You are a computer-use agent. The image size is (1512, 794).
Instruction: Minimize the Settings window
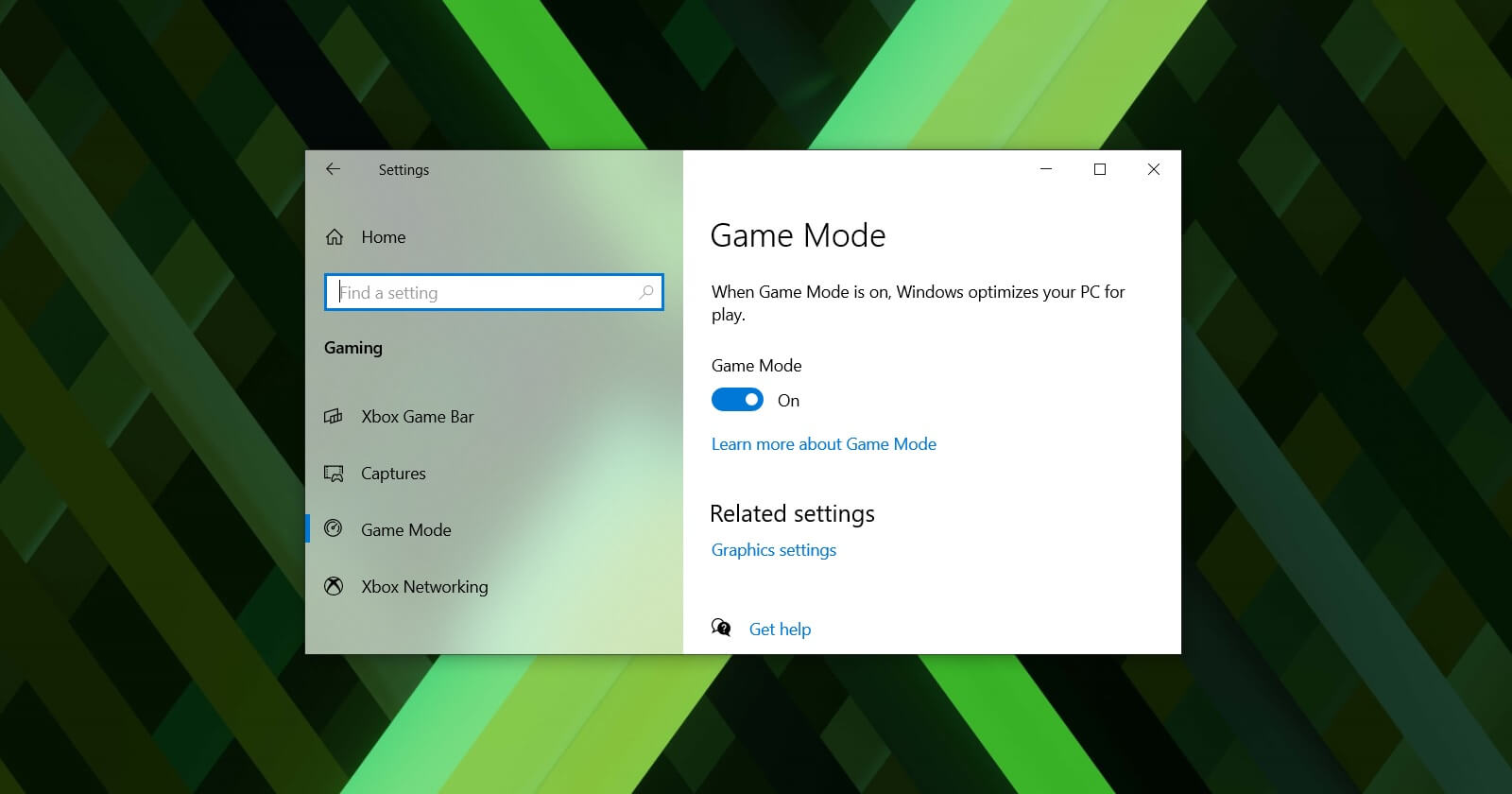[1046, 169]
